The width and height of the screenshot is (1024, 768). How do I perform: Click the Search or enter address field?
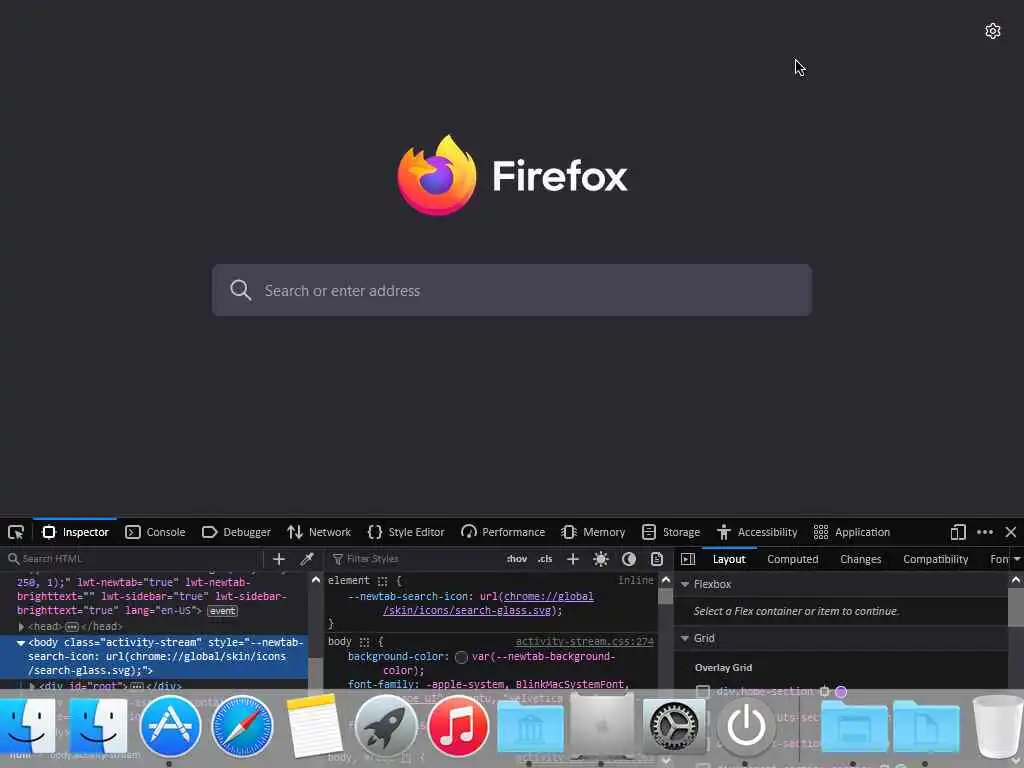(511, 290)
